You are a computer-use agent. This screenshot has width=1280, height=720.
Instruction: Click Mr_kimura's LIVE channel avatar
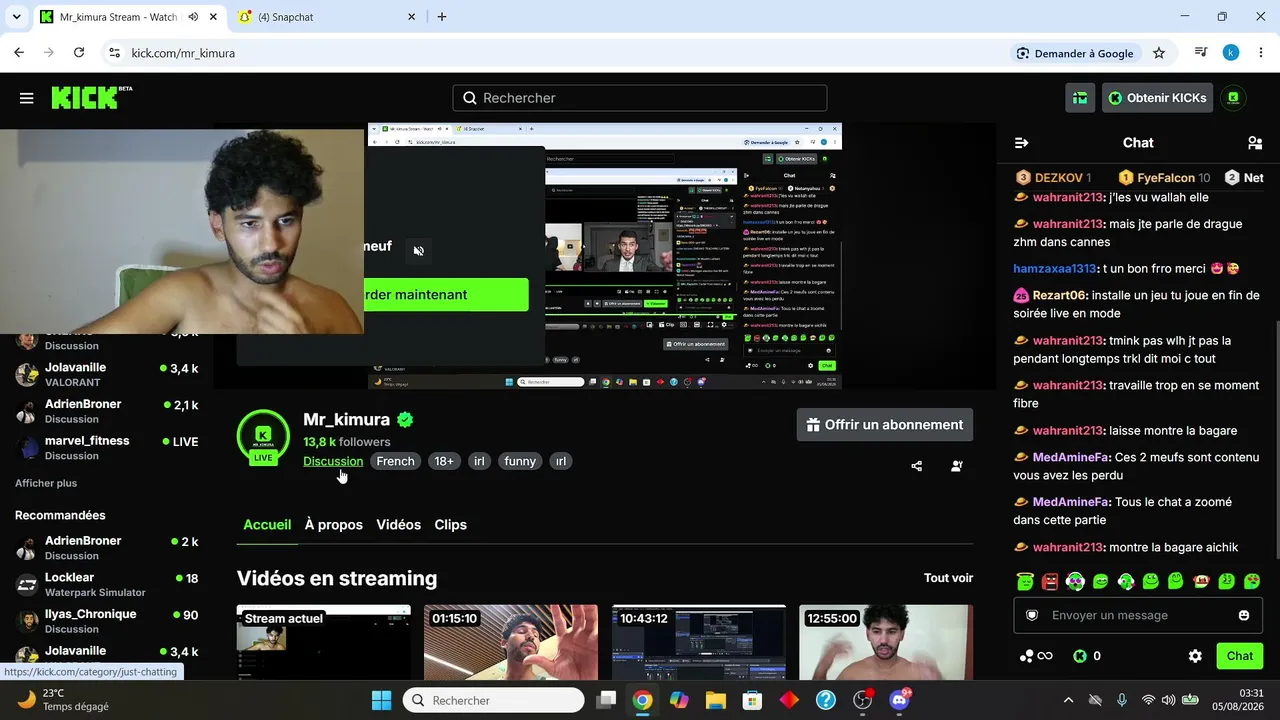[x=263, y=436]
